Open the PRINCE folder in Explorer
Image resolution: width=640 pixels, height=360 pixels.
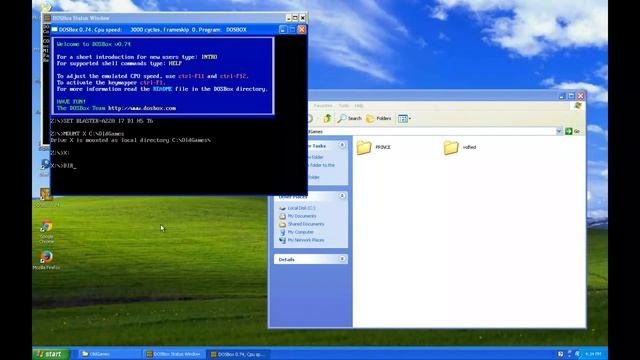click(373, 147)
